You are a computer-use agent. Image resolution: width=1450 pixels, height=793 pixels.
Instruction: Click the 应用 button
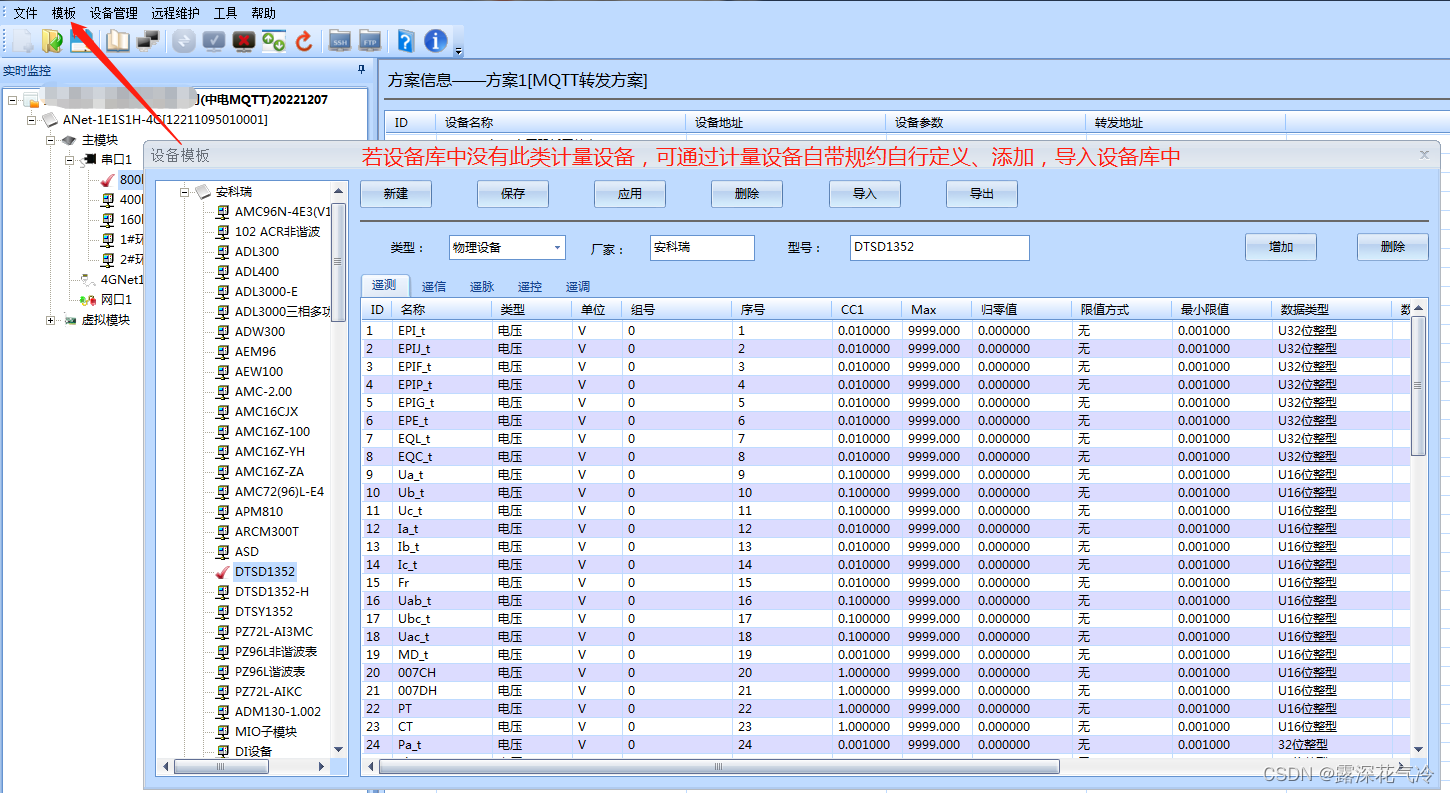click(x=630, y=194)
